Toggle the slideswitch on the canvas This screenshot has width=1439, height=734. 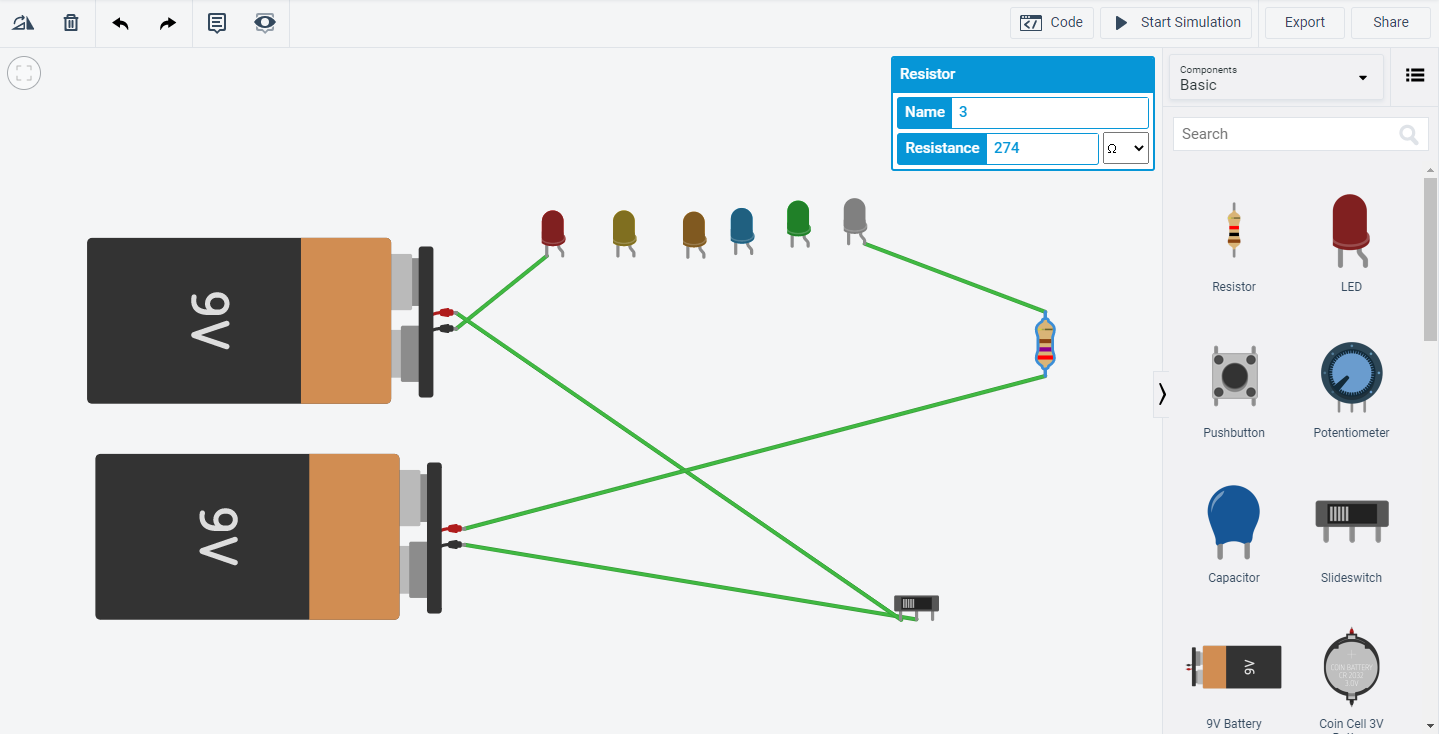915,603
